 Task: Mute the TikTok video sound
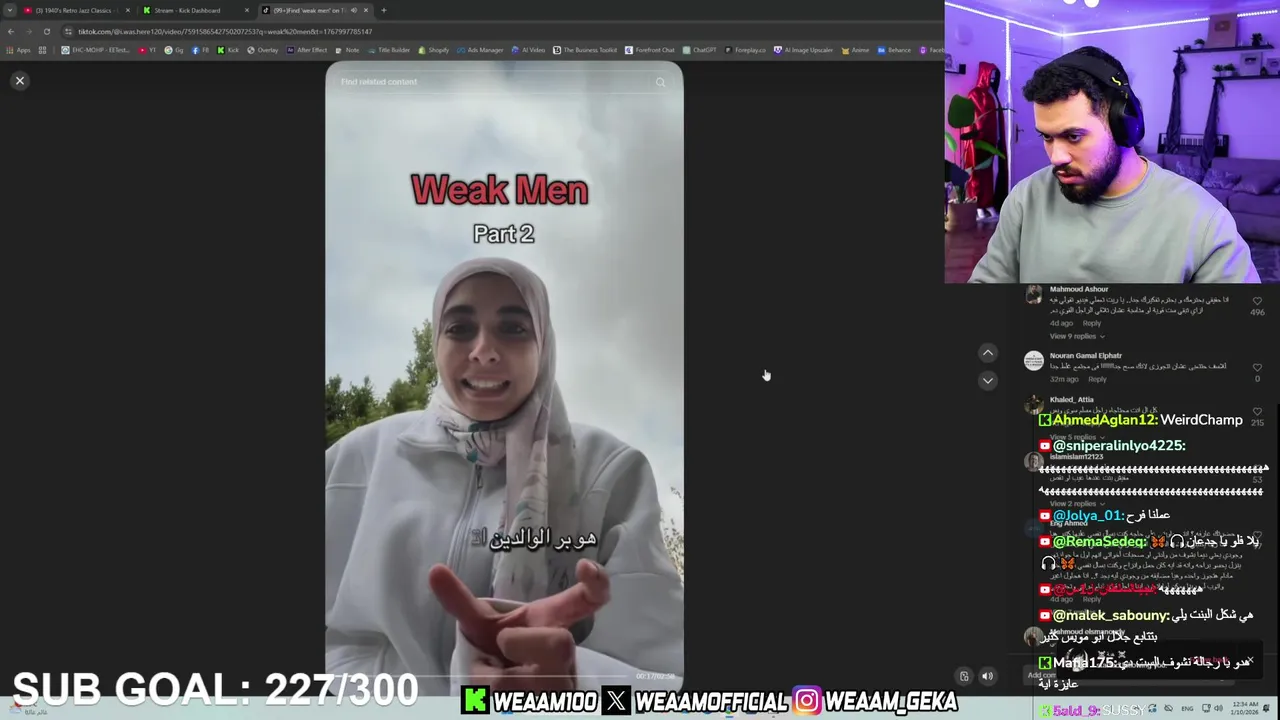[987, 676]
